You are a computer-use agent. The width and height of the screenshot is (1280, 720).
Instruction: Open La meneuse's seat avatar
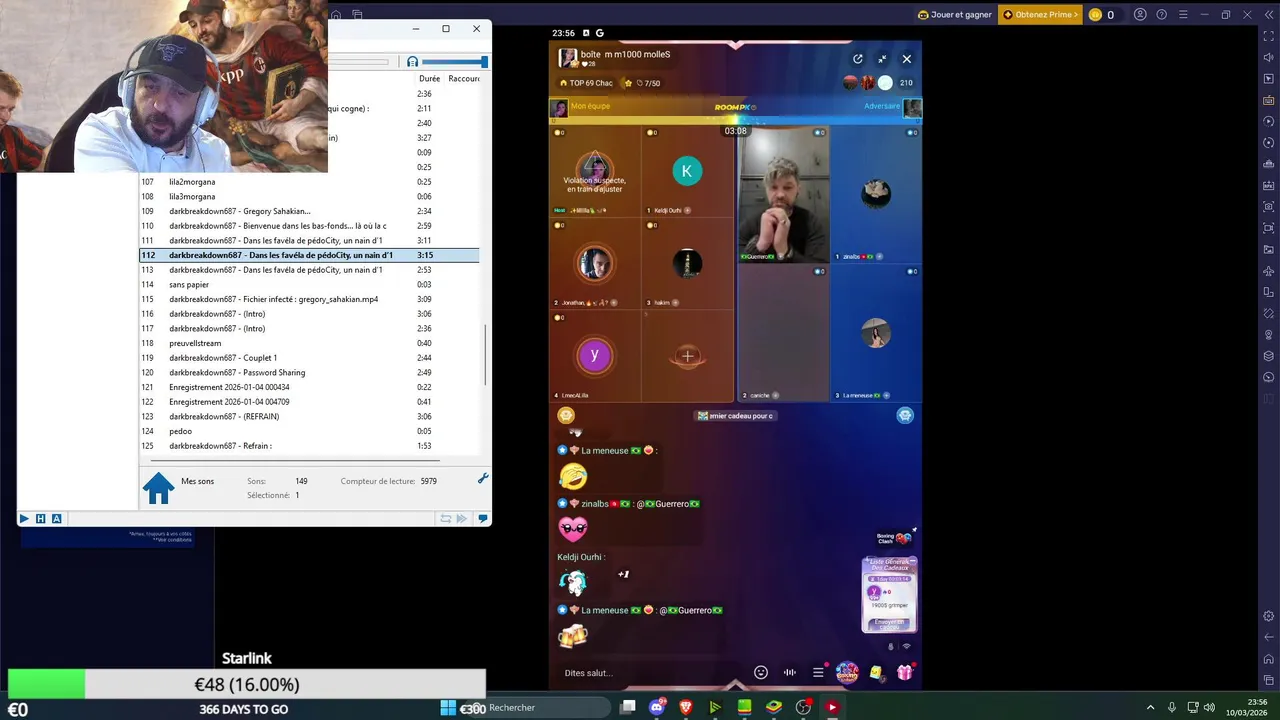[x=876, y=333]
